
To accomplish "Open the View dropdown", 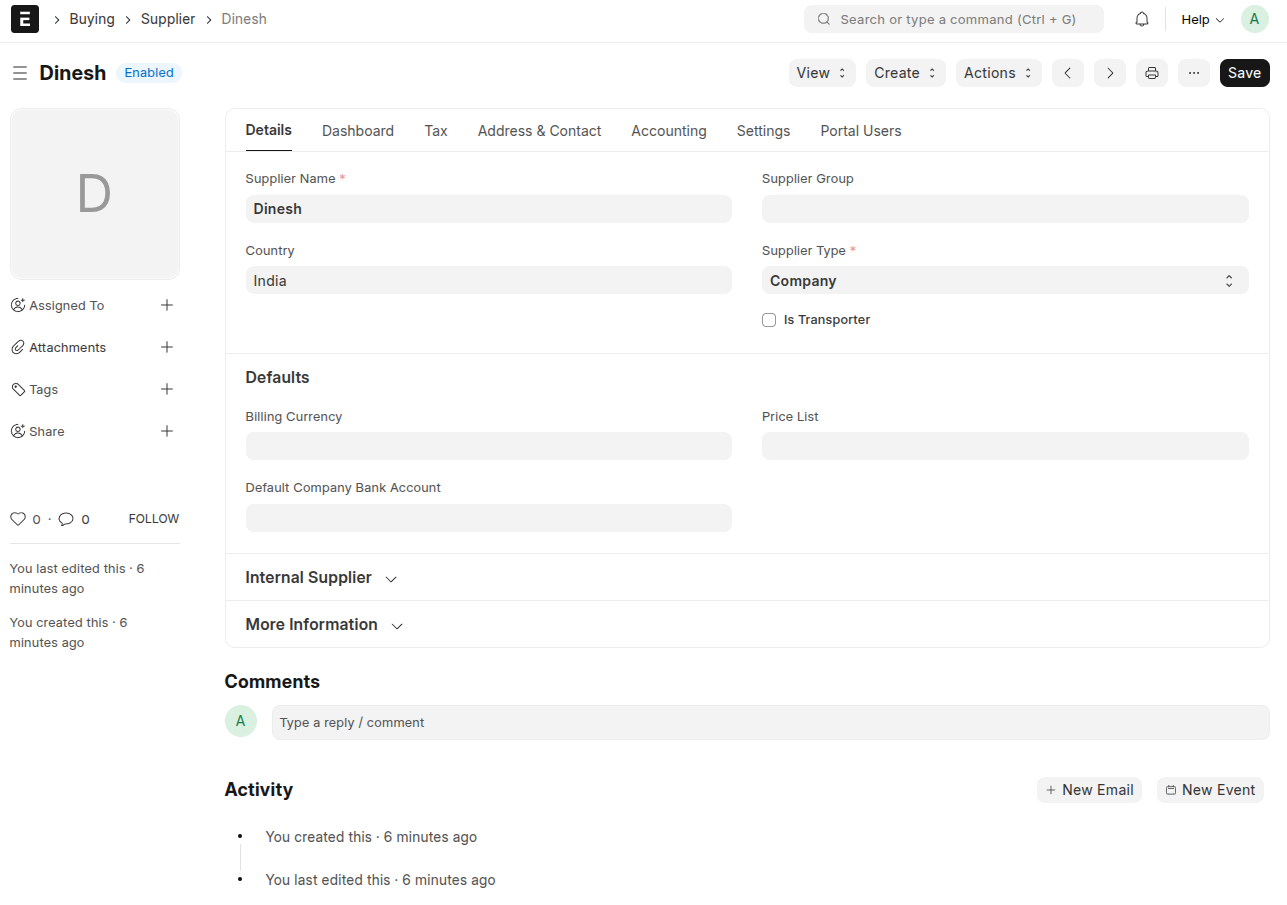I will pos(822,73).
